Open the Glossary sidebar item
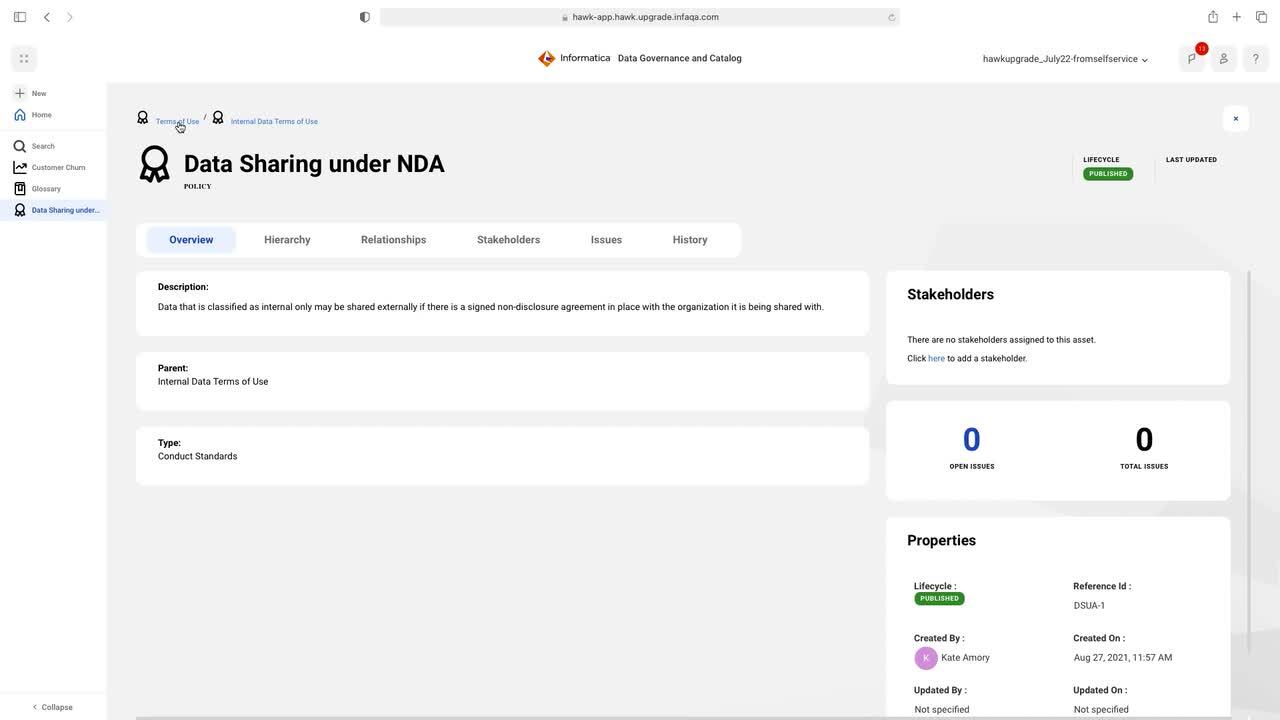1280x720 pixels. [45, 189]
